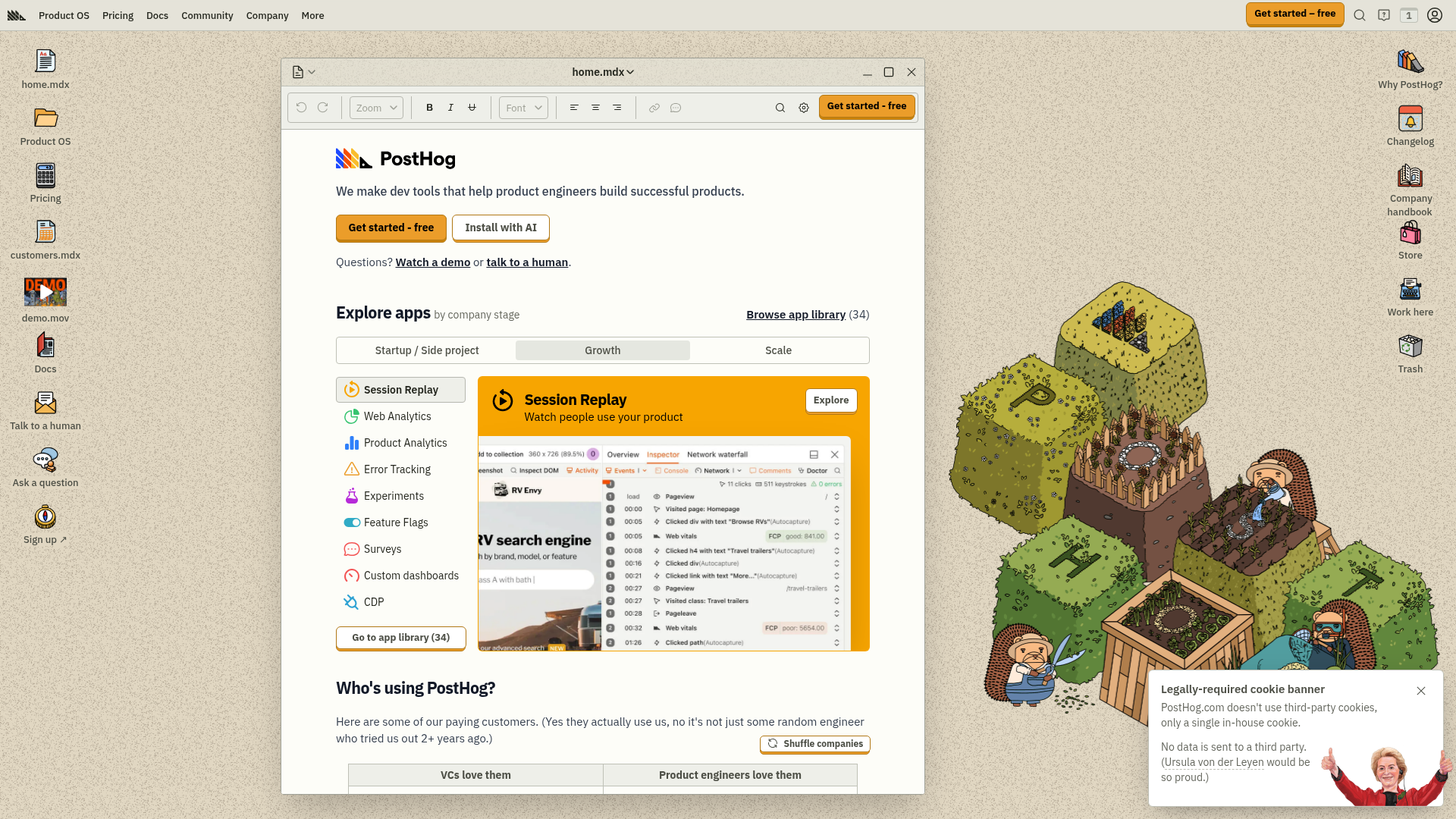Toggle italic formatting
This screenshot has height=819, width=1456.
(x=450, y=107)
